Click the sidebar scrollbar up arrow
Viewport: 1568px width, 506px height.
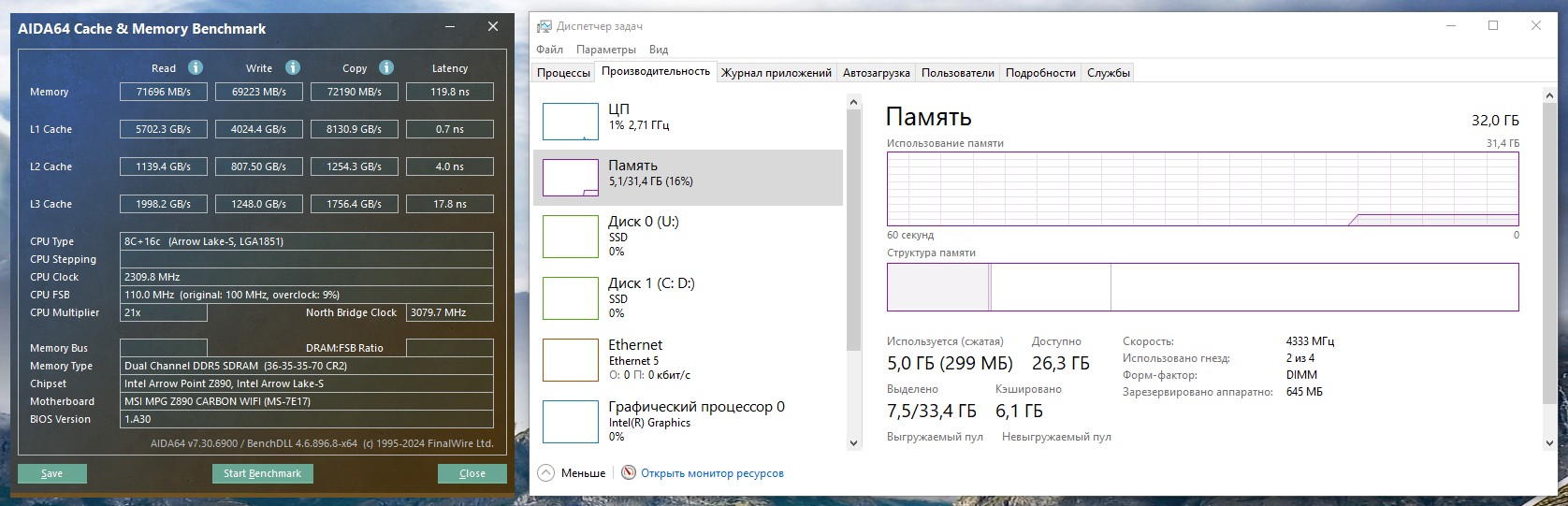coord(853,101)
